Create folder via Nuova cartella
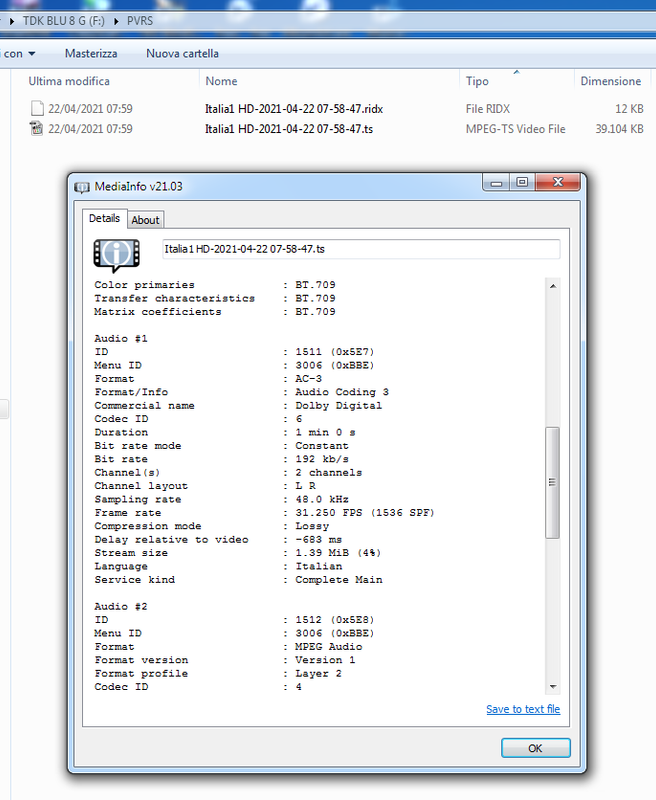Image resolution: width=656 pixels, height=800 pixels. pos(182,54)
